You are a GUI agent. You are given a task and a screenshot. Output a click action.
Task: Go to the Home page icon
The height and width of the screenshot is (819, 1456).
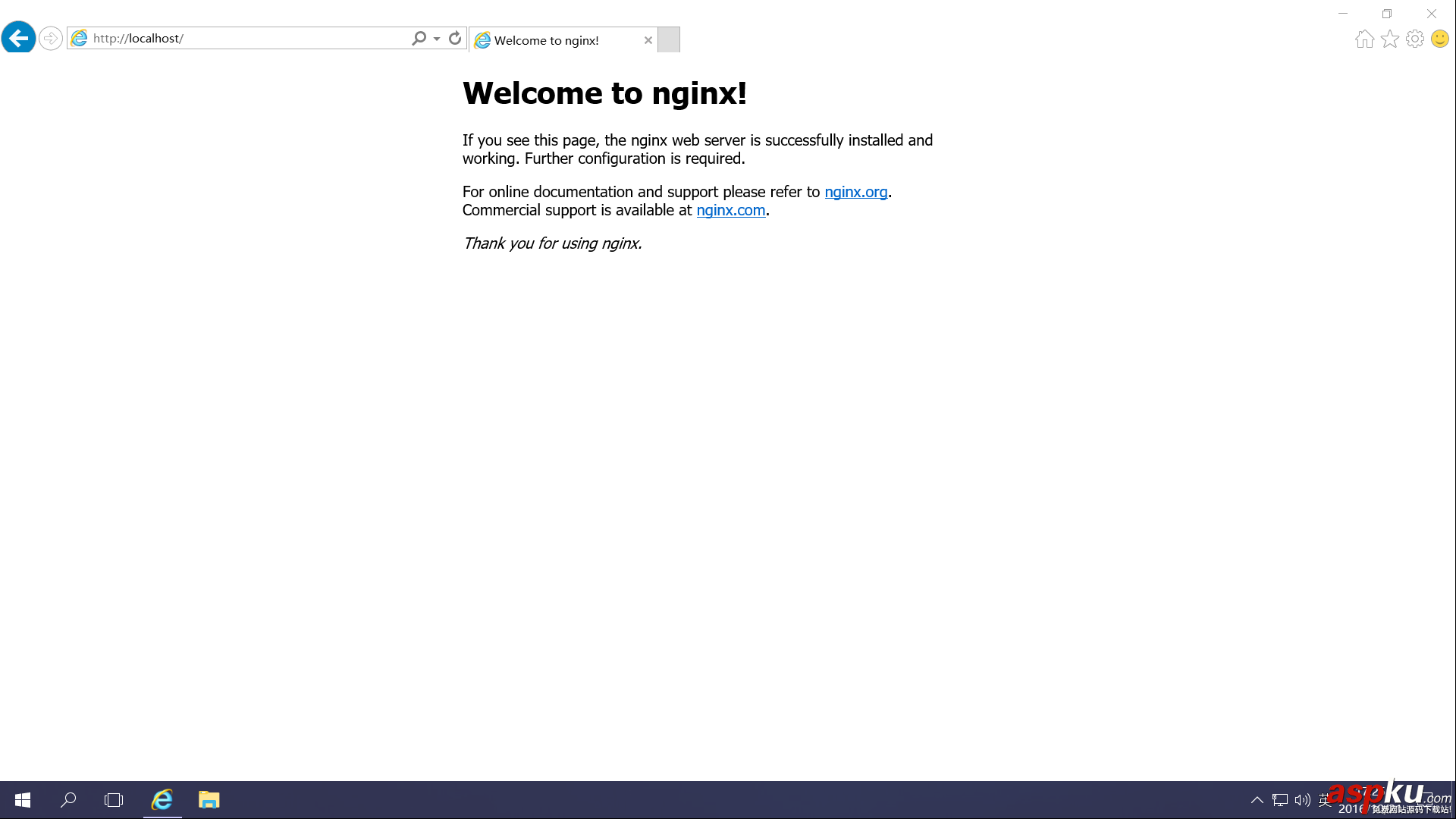click(x=1364, y=39)
